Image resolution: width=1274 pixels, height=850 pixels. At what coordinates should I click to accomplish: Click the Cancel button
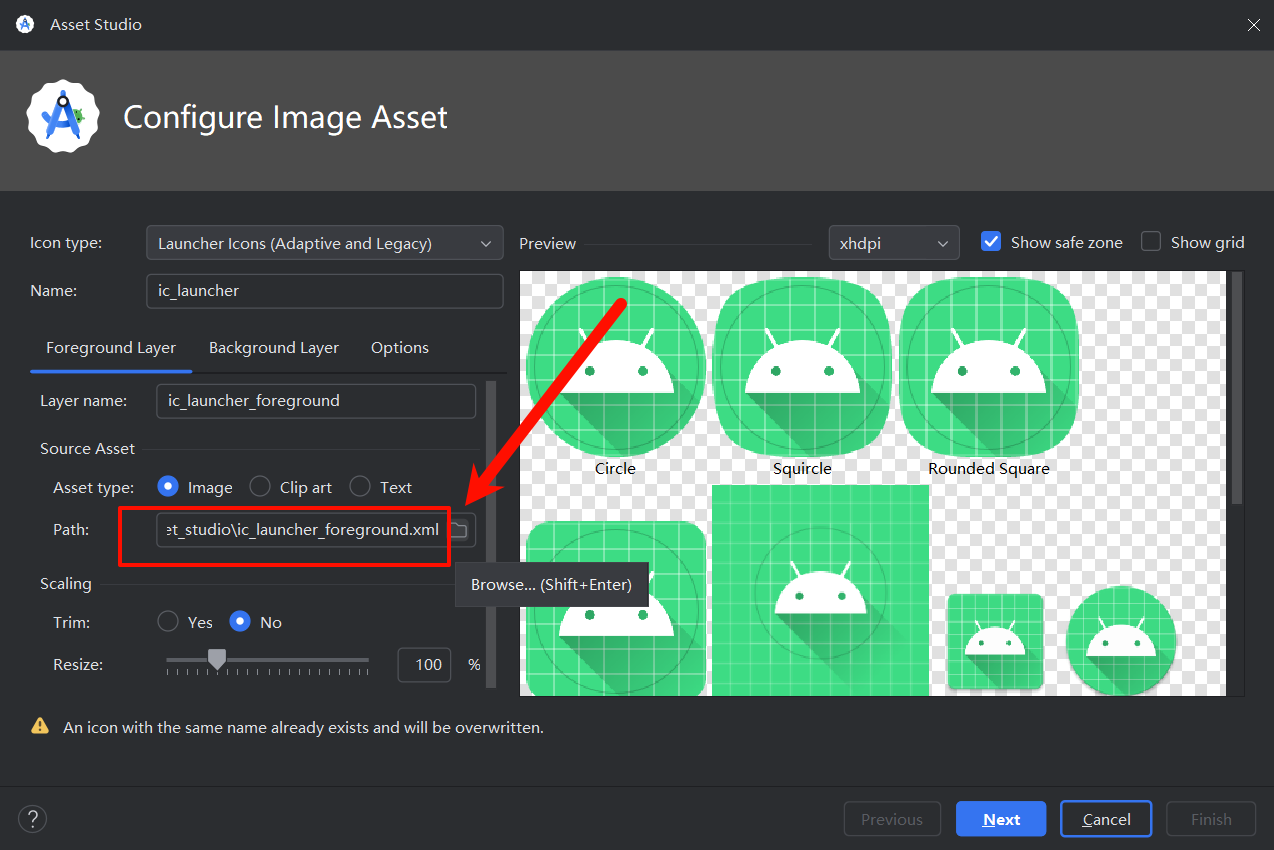click(x=1106, y=819)
